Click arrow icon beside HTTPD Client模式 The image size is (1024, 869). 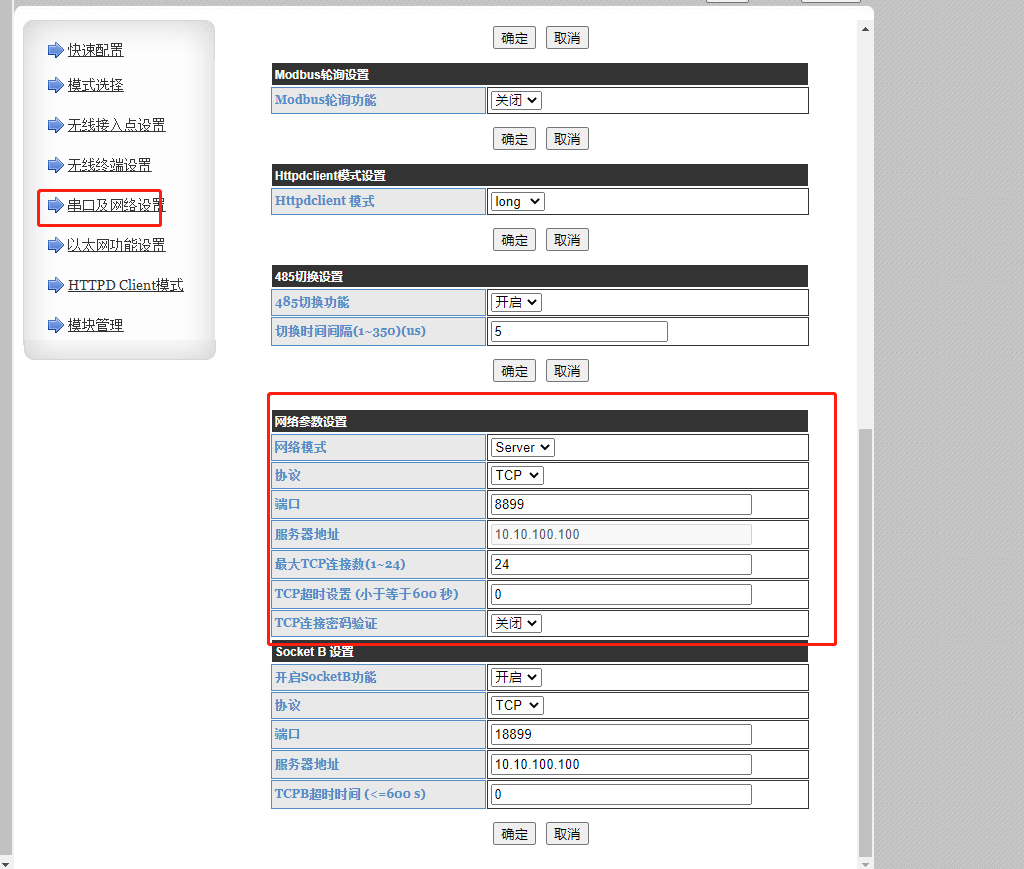pos(55,285)
